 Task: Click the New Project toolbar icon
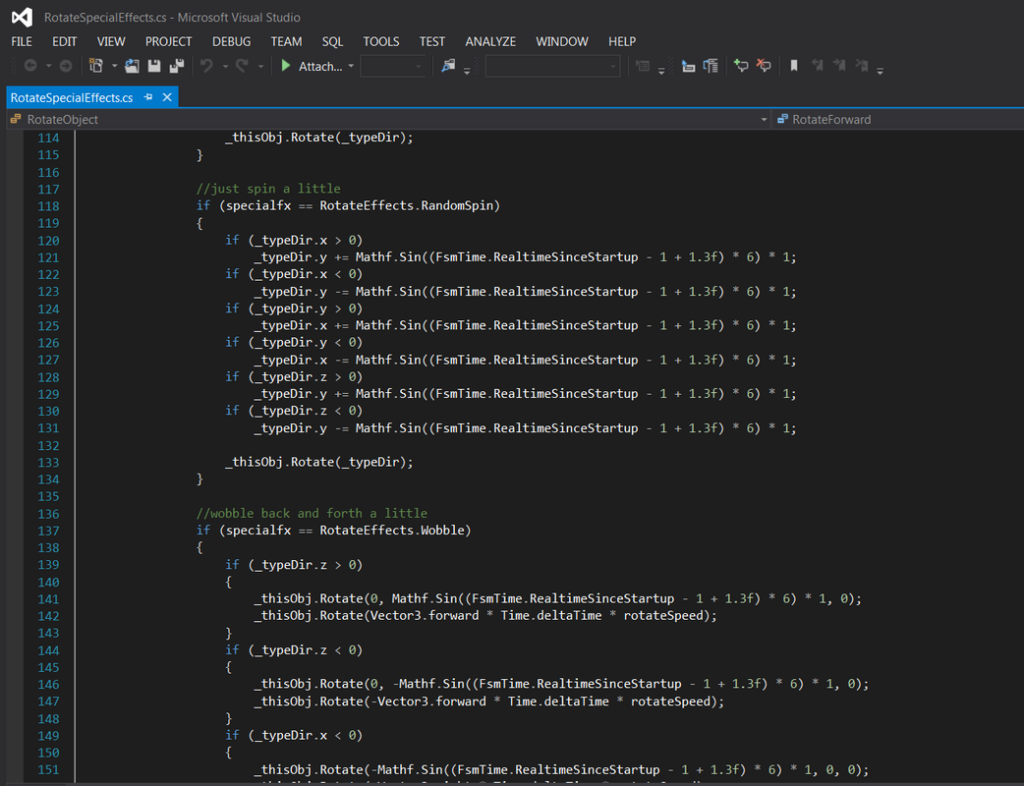tap(96, 66)
